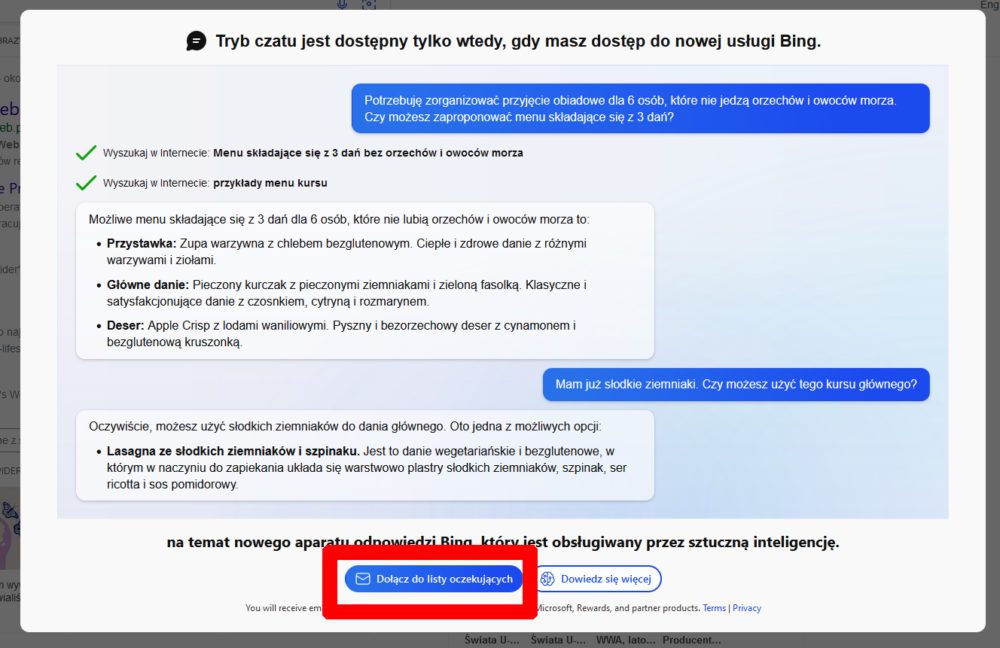Click the green checkmark by 'przykłady menu kursu'

[x=86, y=183]
